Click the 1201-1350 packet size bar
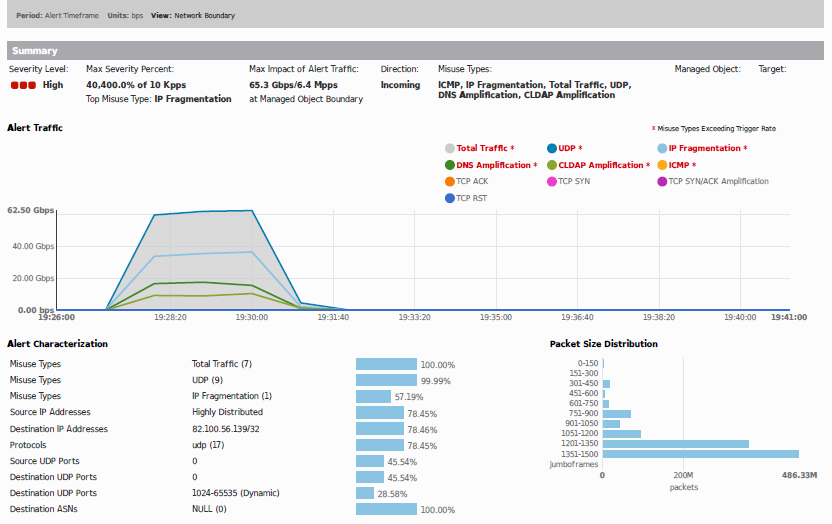832x524 pixels. pos(675,443)
